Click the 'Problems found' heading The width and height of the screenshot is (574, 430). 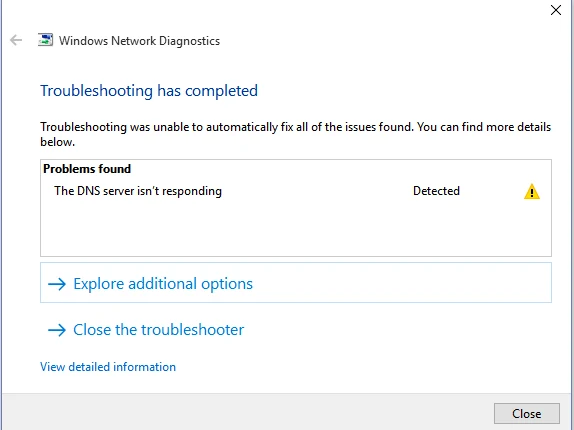point(87,169)
